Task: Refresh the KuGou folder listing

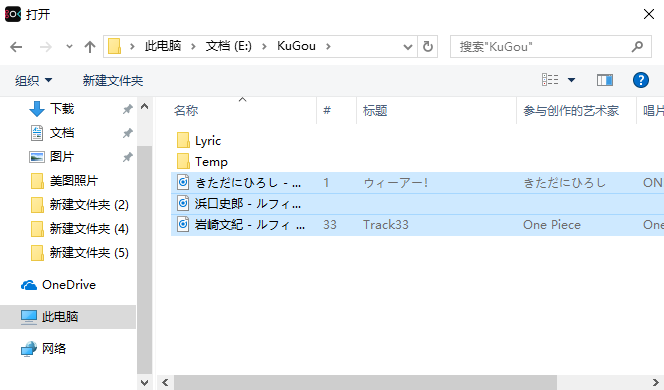Action: coord(428,47)
